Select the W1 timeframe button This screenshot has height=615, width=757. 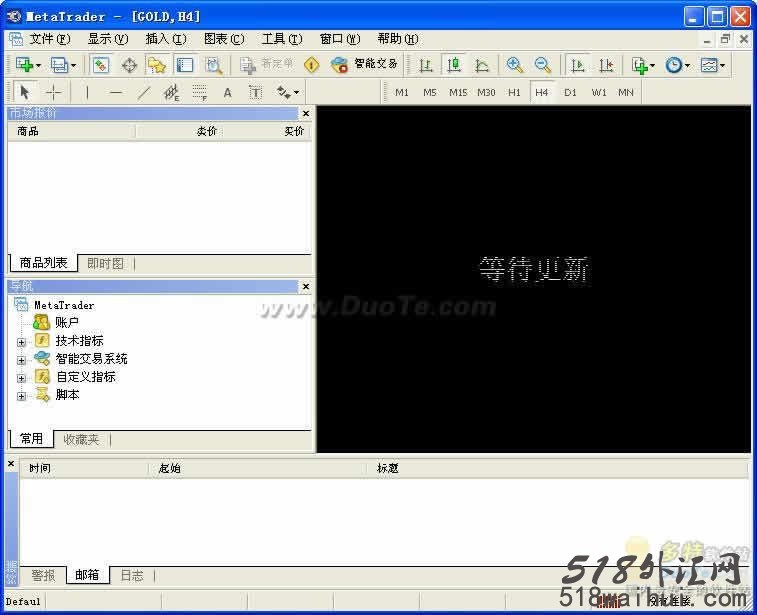pos(599,92)
